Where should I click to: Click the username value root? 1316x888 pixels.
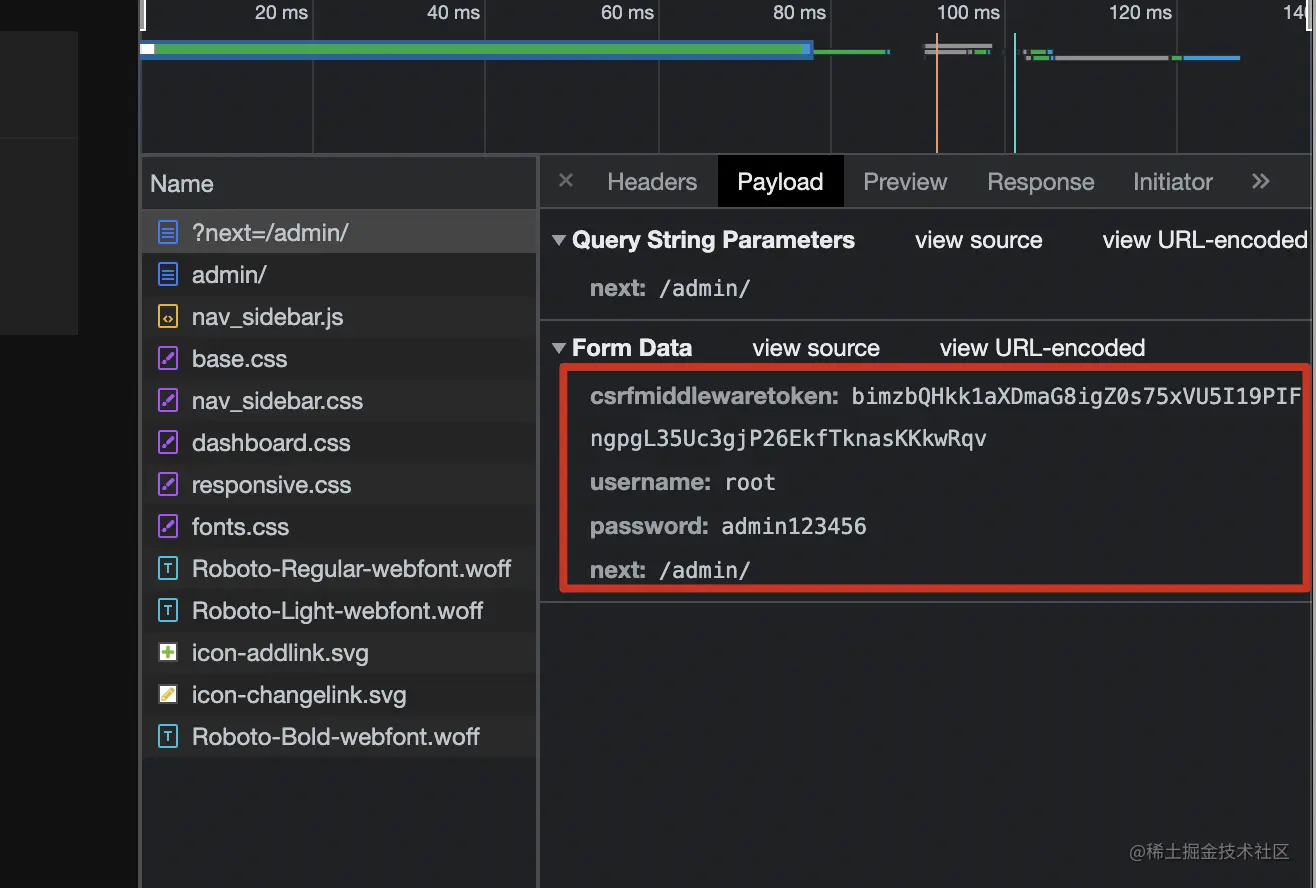coord(750,483)
